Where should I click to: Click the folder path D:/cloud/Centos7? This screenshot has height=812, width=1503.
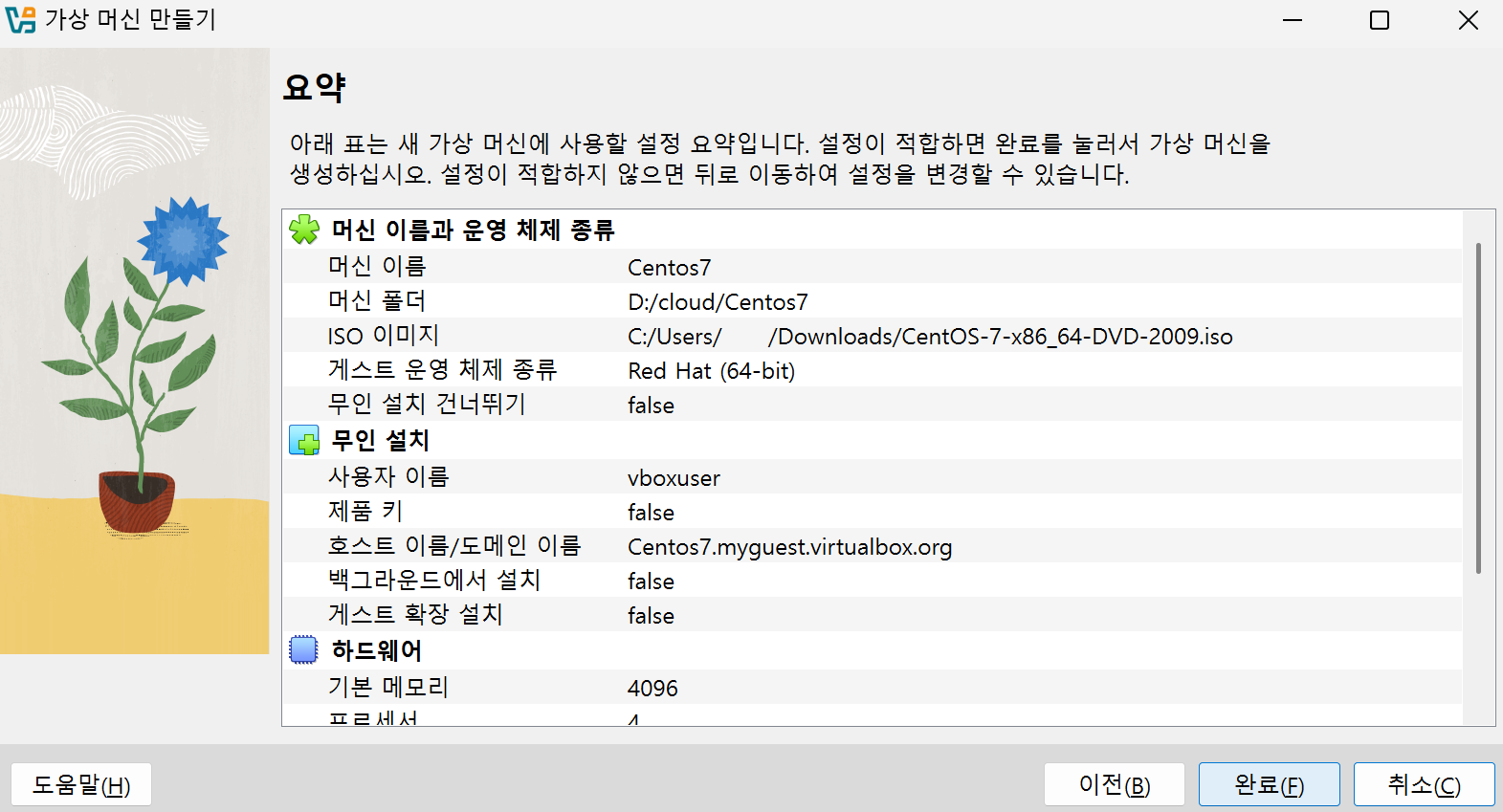click(x=718, y=302)
